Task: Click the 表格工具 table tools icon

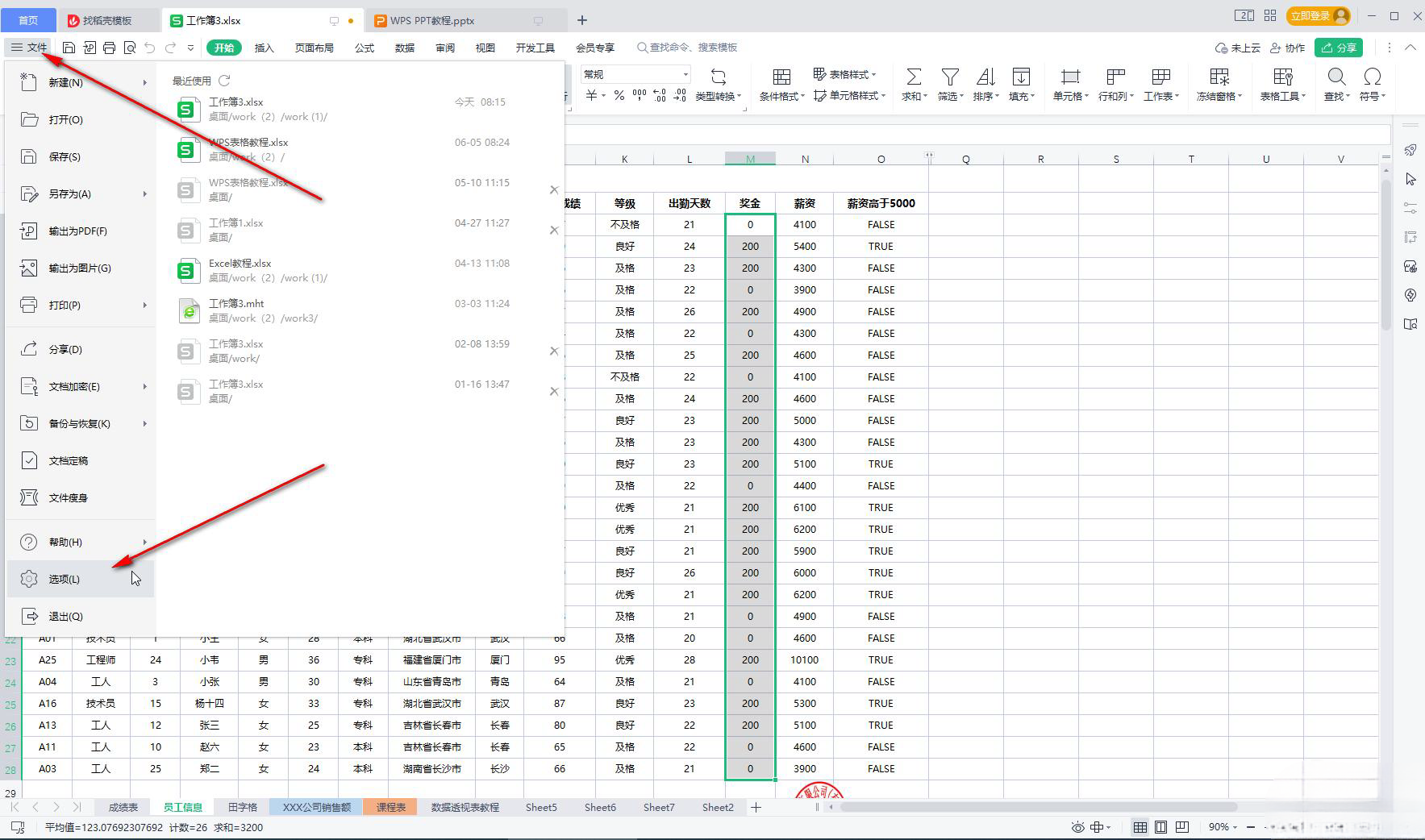Action: pos(1283,77)
